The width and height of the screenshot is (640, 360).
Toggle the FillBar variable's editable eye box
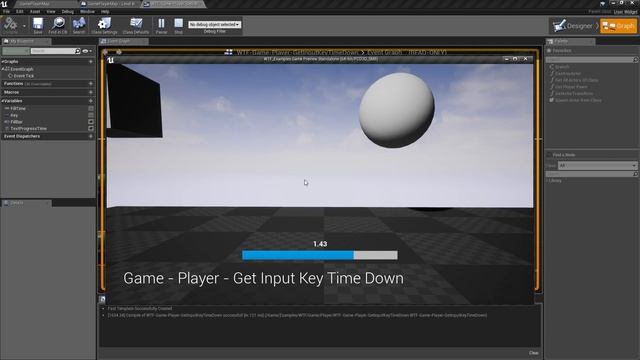click(x=91, y=122)
